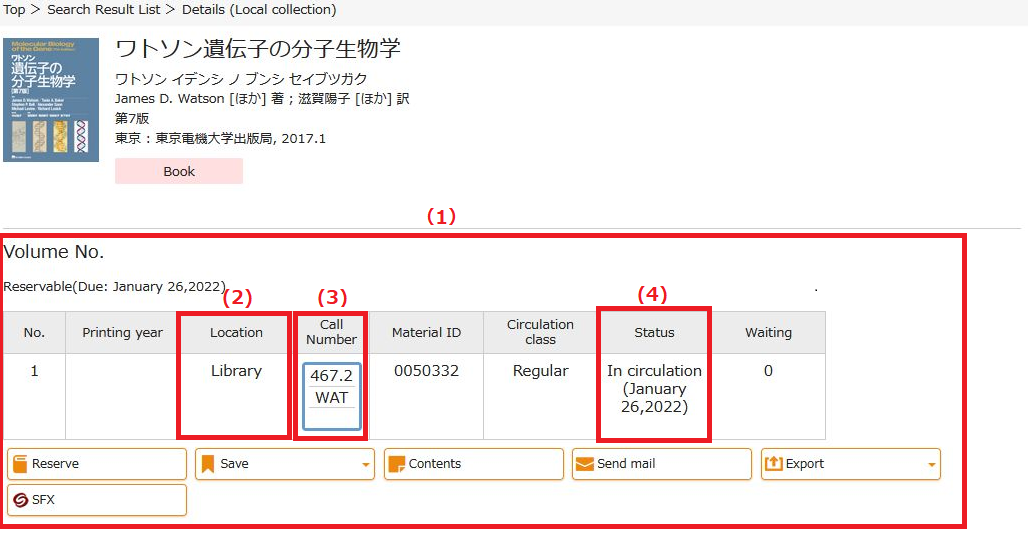The image size is (1028, 535).
Task: Click publisher line 東京電機大学出版局, 2017.1
Action: pos(220,138)
